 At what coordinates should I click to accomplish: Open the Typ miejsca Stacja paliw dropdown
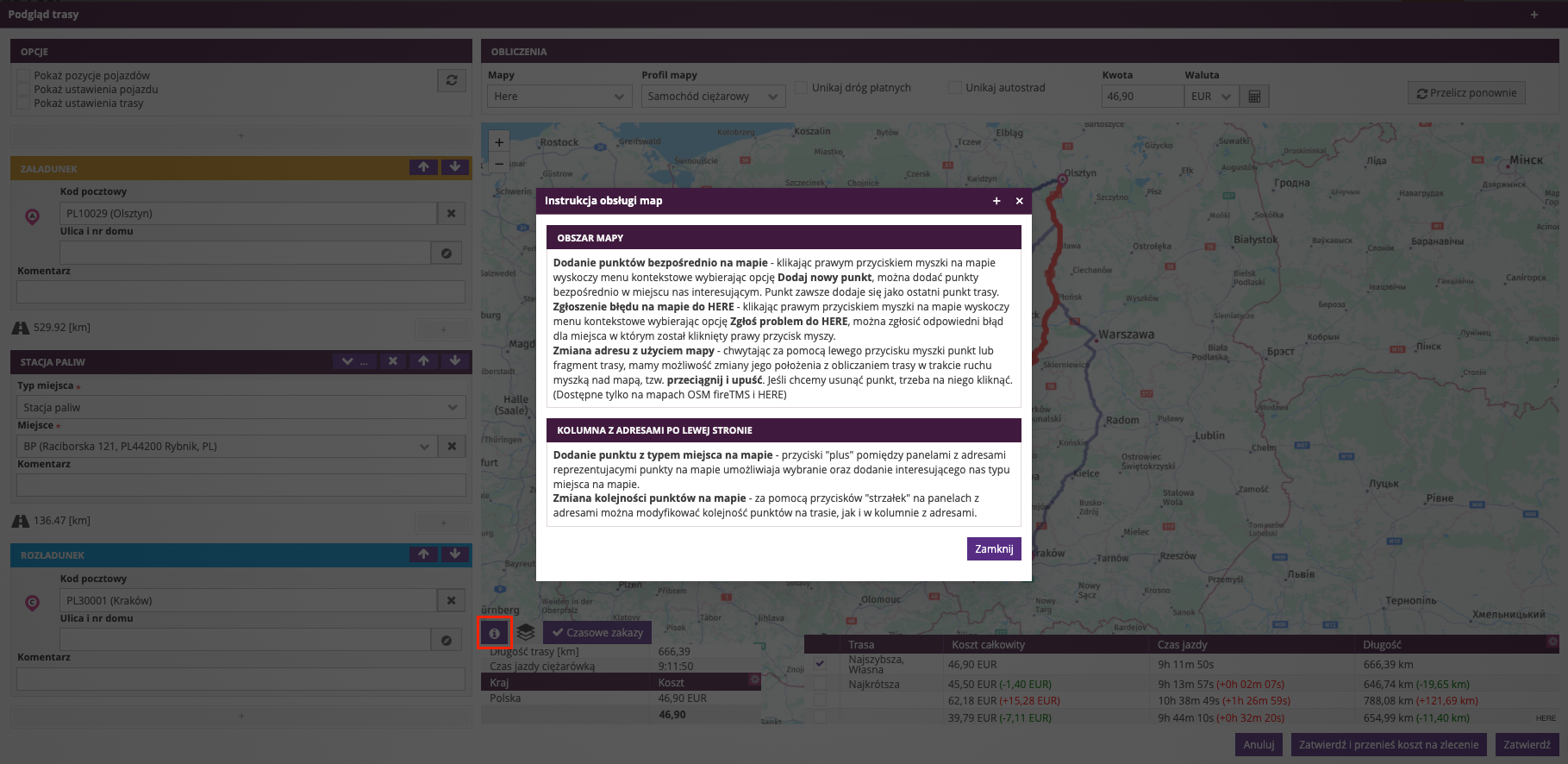(241, 407)
